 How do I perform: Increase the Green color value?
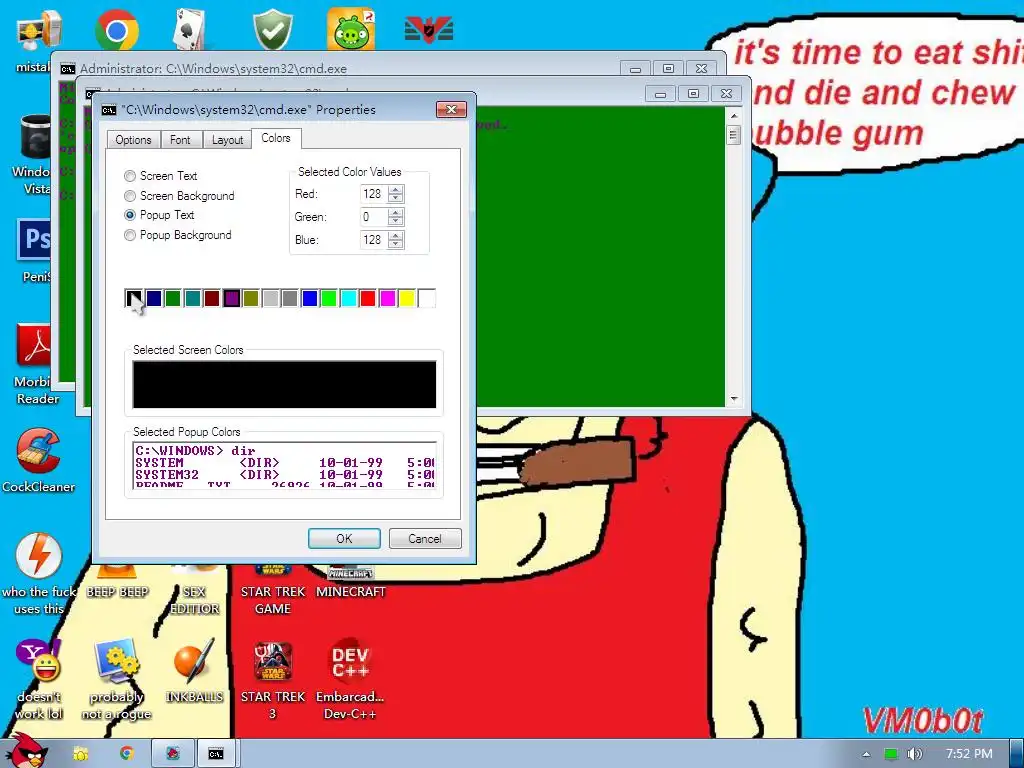coord(396,213)
